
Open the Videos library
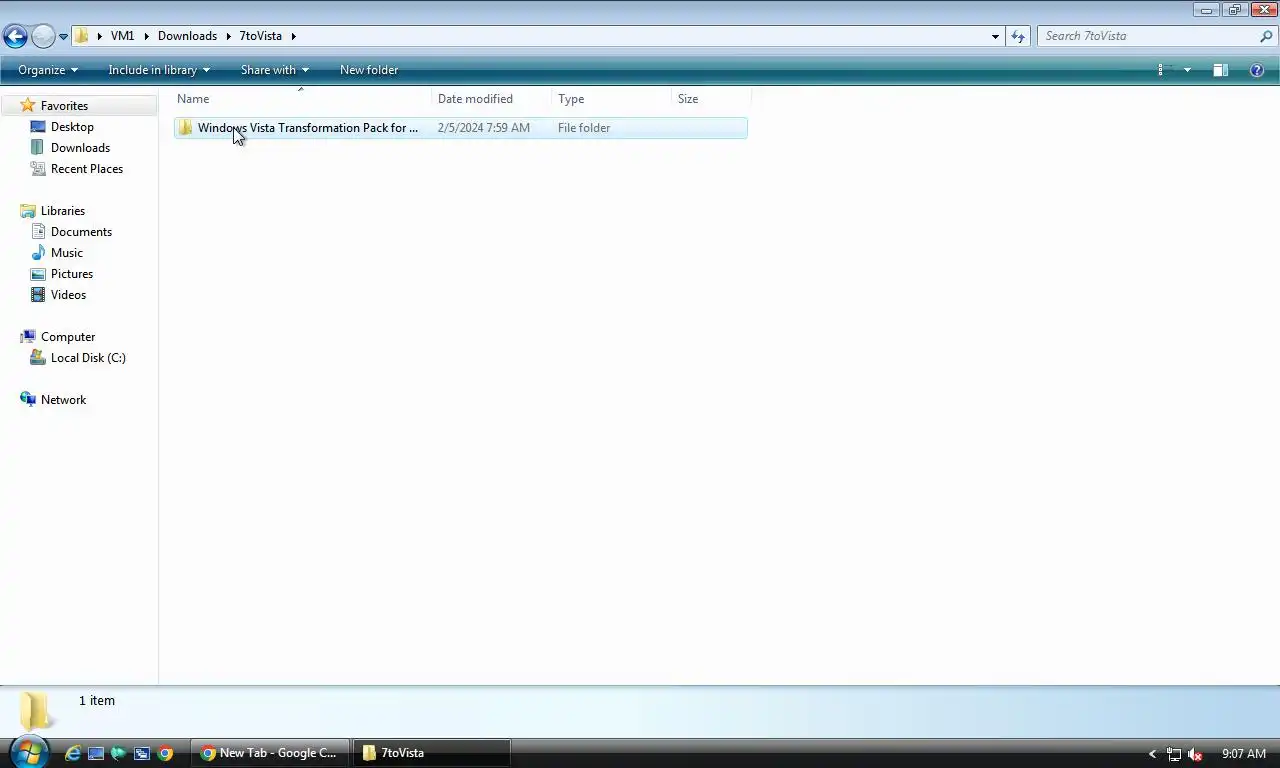[x=68, y=295]
